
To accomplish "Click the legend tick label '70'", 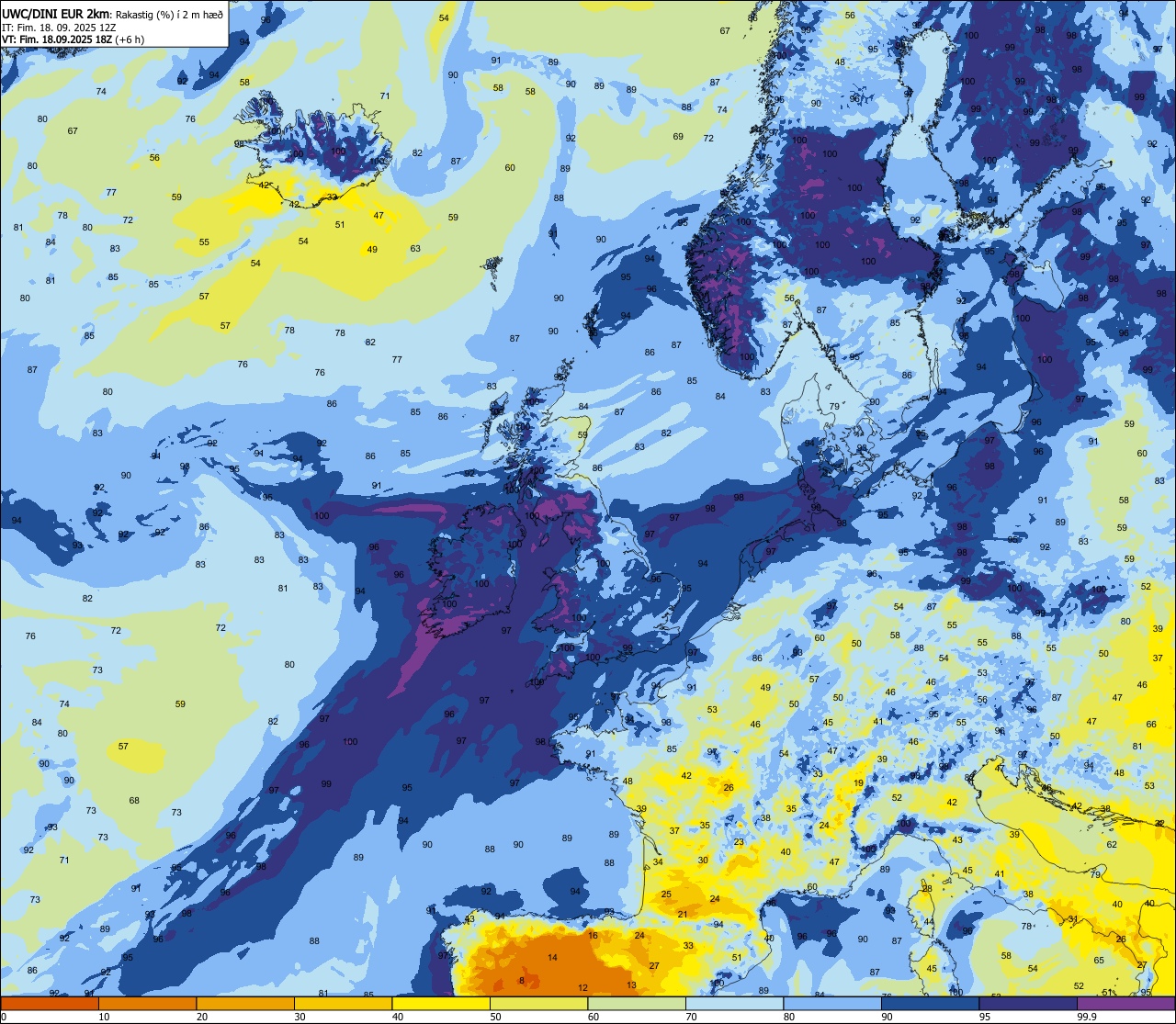I will tap(691, 1017).
